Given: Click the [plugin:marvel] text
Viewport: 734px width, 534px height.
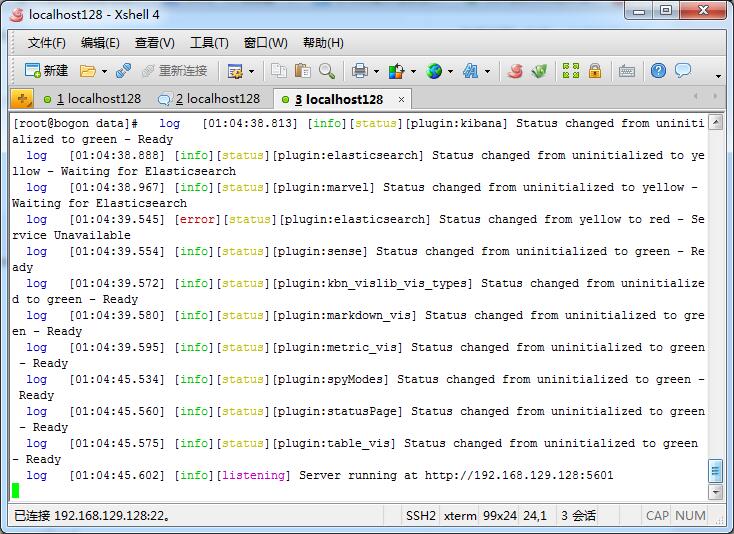Looking at the screenshot, I should pos(323,188).
